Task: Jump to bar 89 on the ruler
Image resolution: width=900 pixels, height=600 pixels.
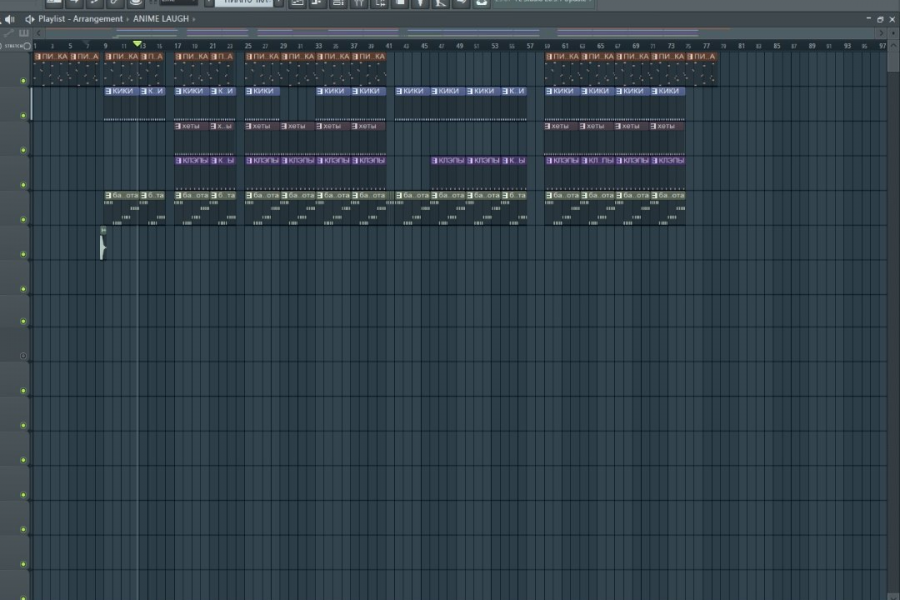Action: (812, 46)
